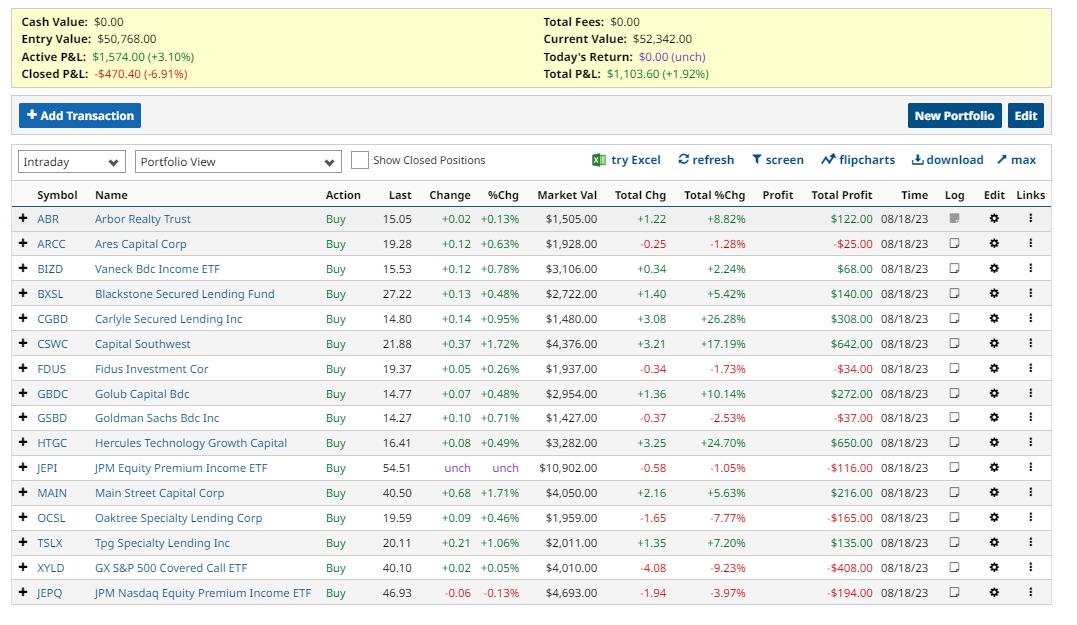
Task: Open links menu for ARCC row
Action: tap(1030, 243)
